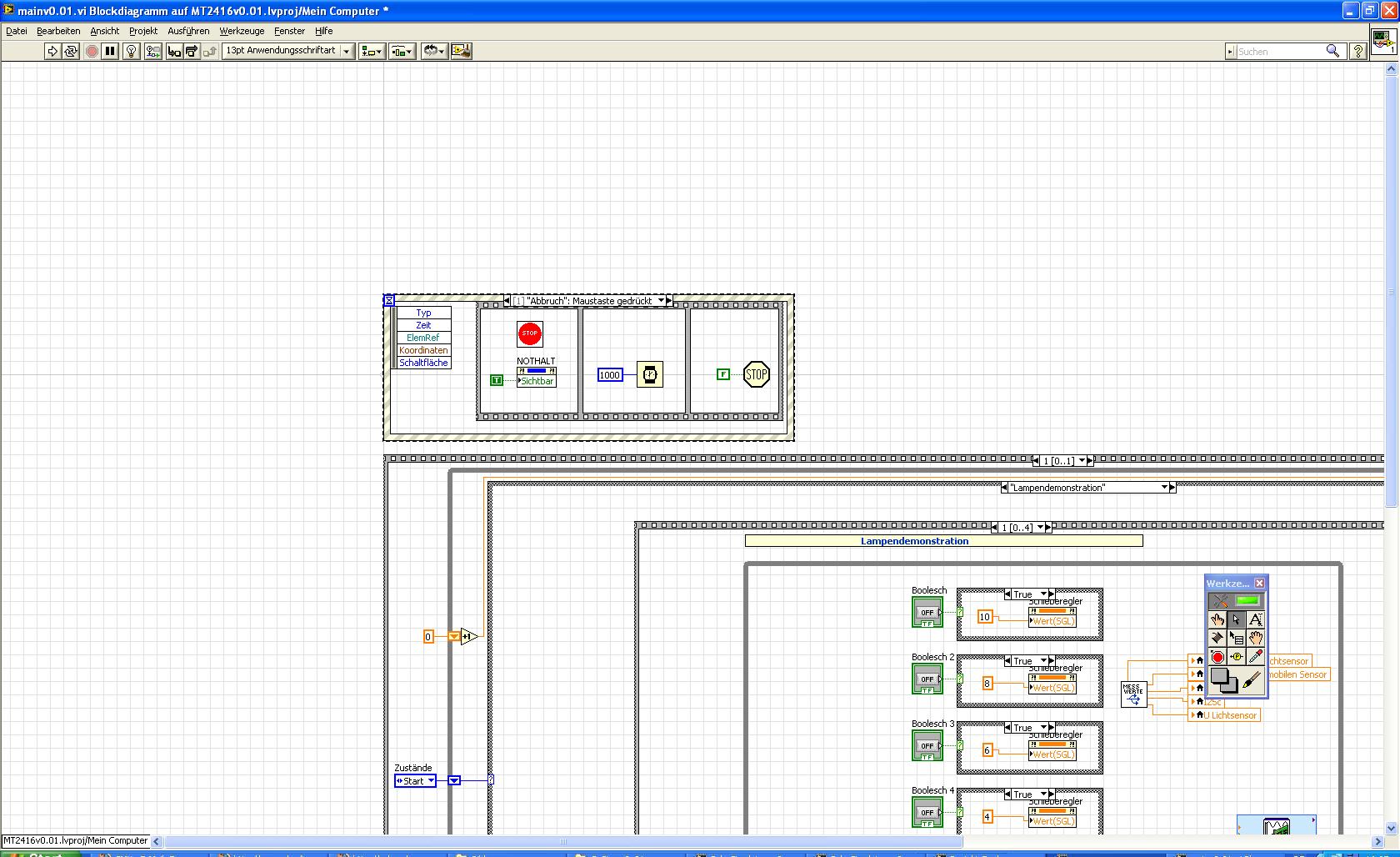Click the Wait (ms) watch icon
Image resolution: width=1400 pixels, height=857 pixels.
(x=650, y=374)
